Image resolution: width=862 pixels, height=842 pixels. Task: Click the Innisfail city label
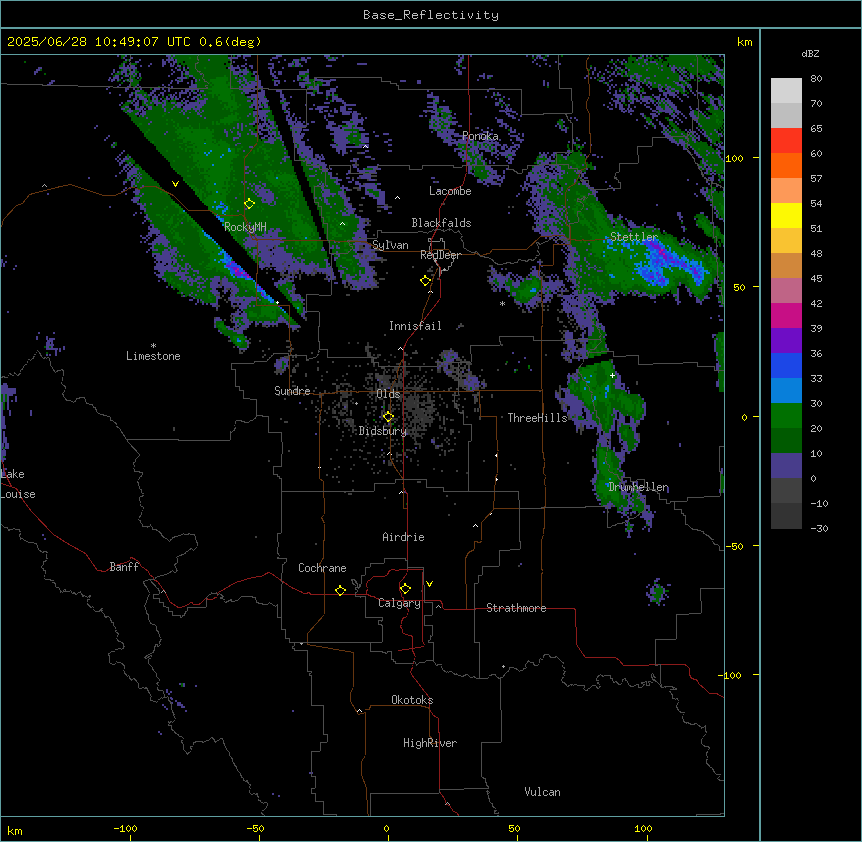pos(415,326)
